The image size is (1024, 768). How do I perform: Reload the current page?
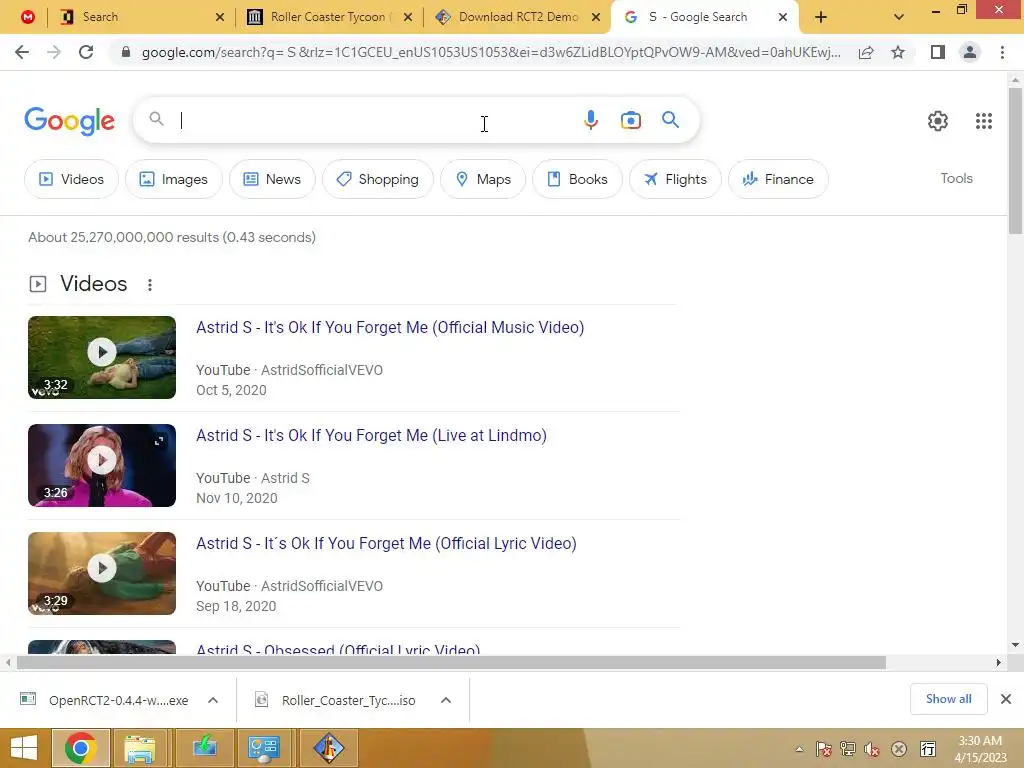pyautogui.click(x=86, y=52)
